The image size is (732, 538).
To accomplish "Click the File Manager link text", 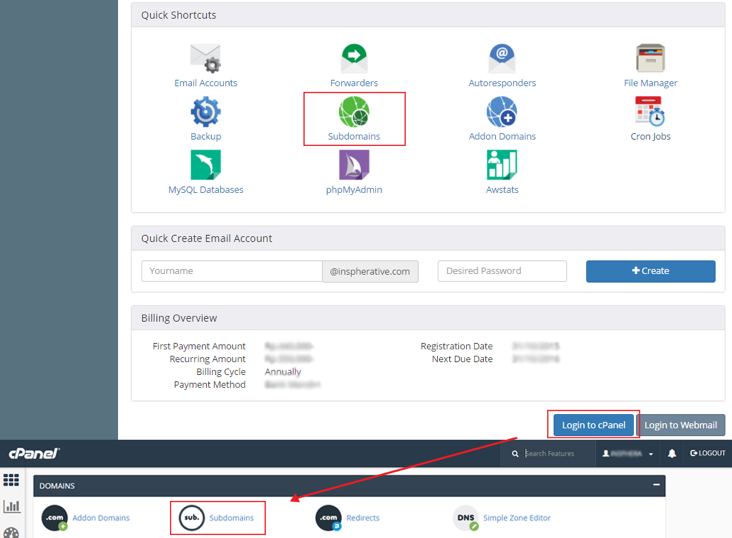I will (x=650, y=83).
